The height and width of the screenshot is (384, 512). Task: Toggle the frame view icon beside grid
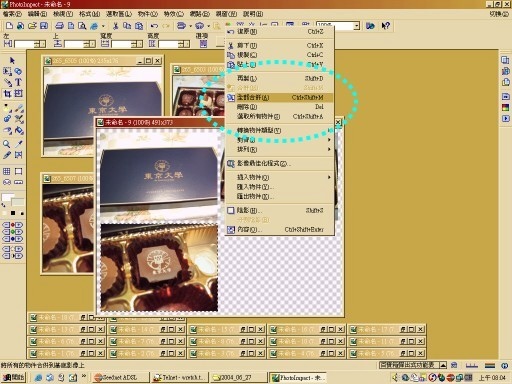pos(19,171)
